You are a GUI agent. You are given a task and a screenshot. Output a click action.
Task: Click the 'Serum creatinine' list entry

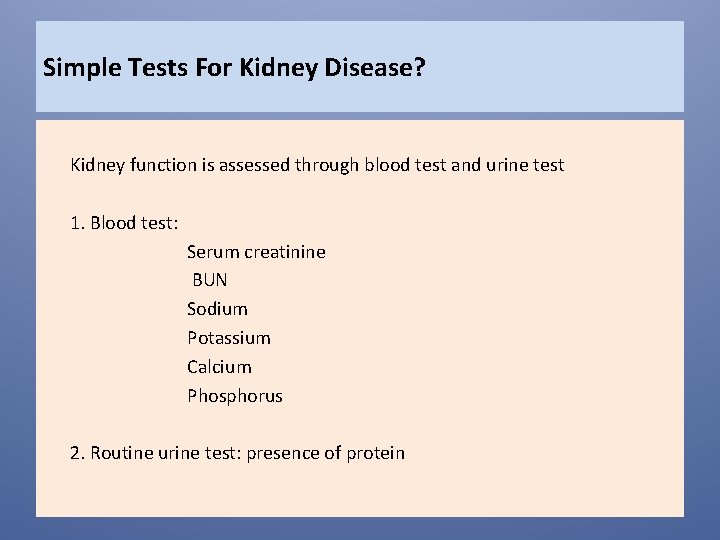[256, 252]
